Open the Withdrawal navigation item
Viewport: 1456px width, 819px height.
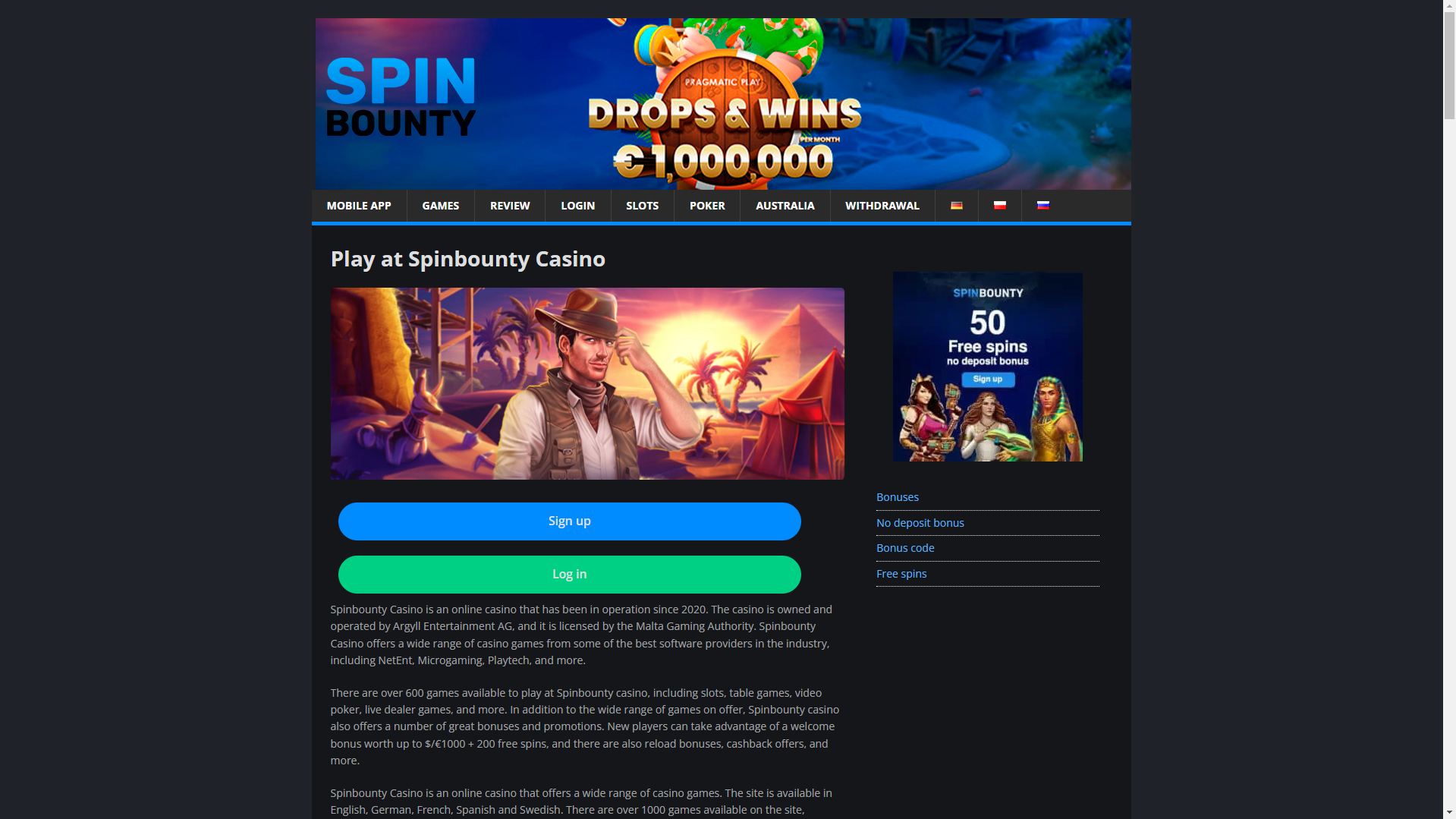point(882,206)
